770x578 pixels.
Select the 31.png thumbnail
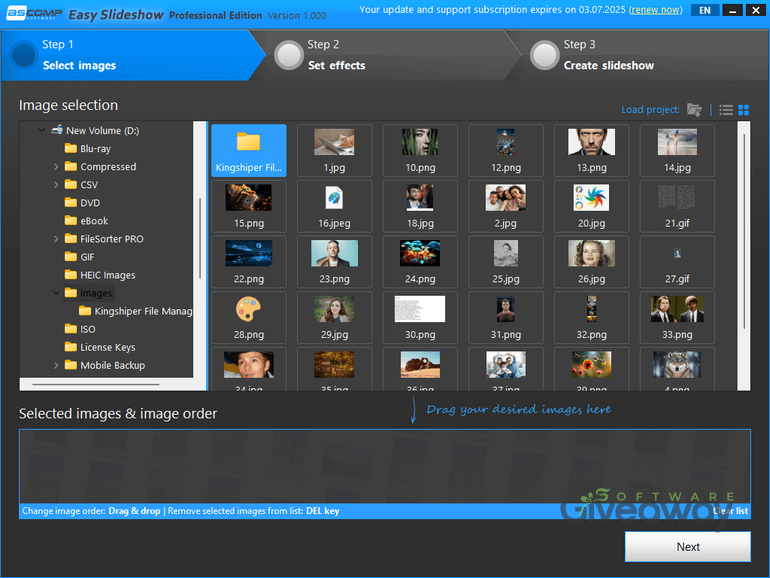506,317
